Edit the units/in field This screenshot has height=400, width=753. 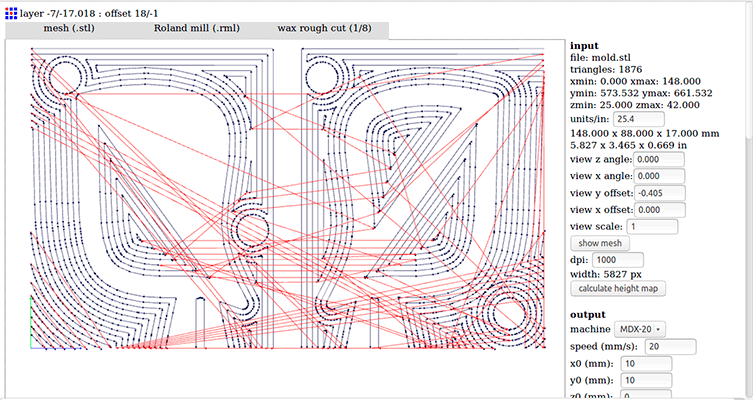639,119
